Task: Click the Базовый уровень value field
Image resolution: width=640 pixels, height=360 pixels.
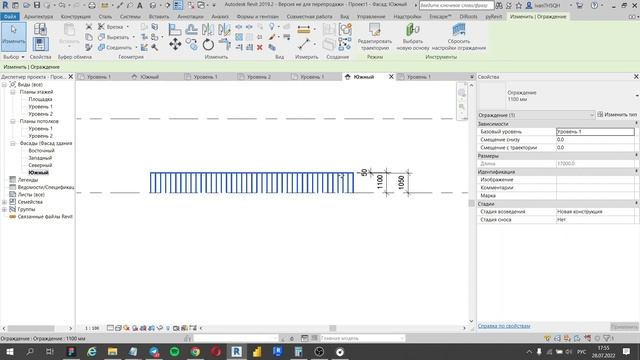Action: point(595,132)
